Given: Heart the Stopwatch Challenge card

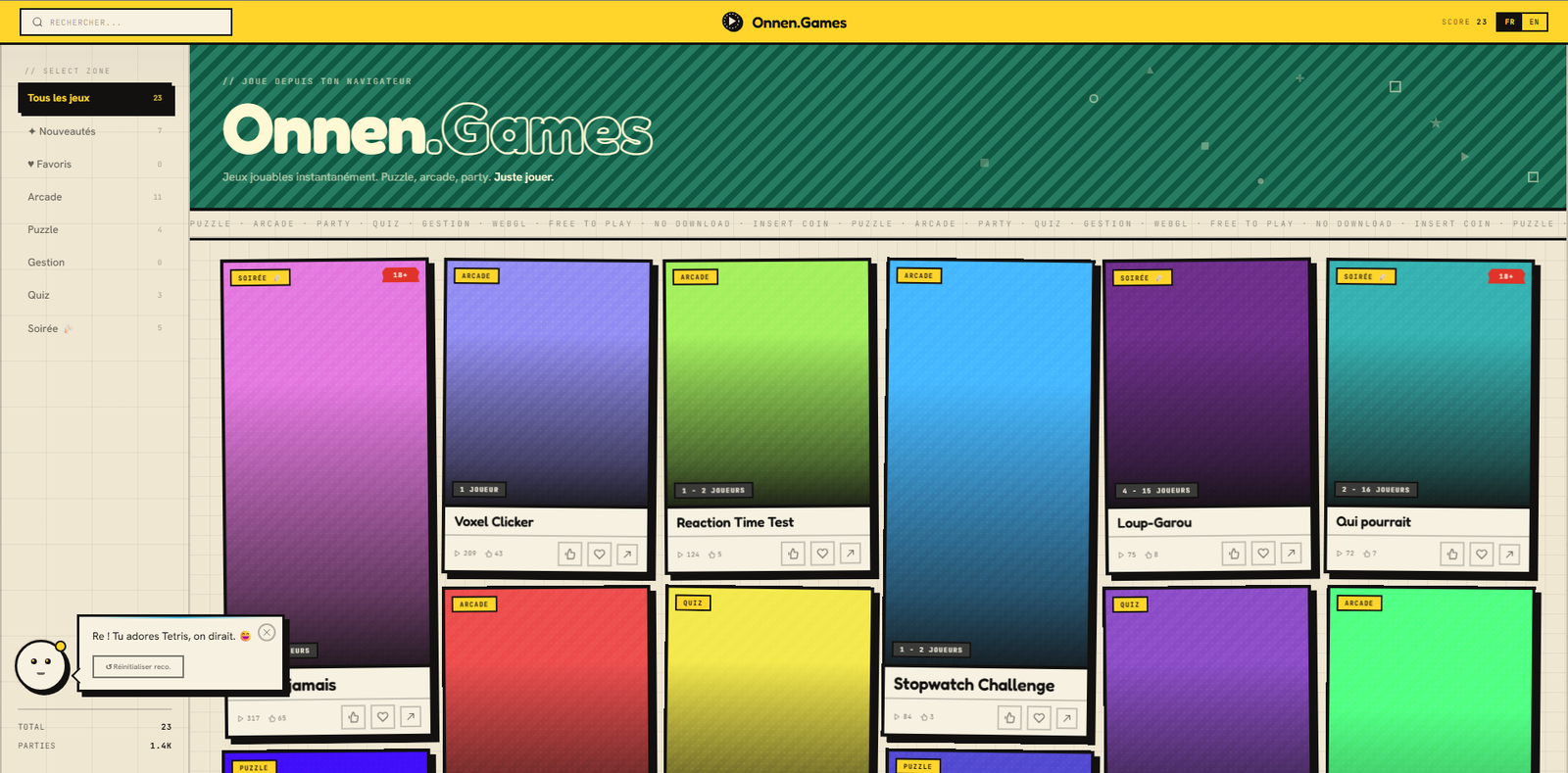Looking at the screenshot, I should click(1040, 718).
